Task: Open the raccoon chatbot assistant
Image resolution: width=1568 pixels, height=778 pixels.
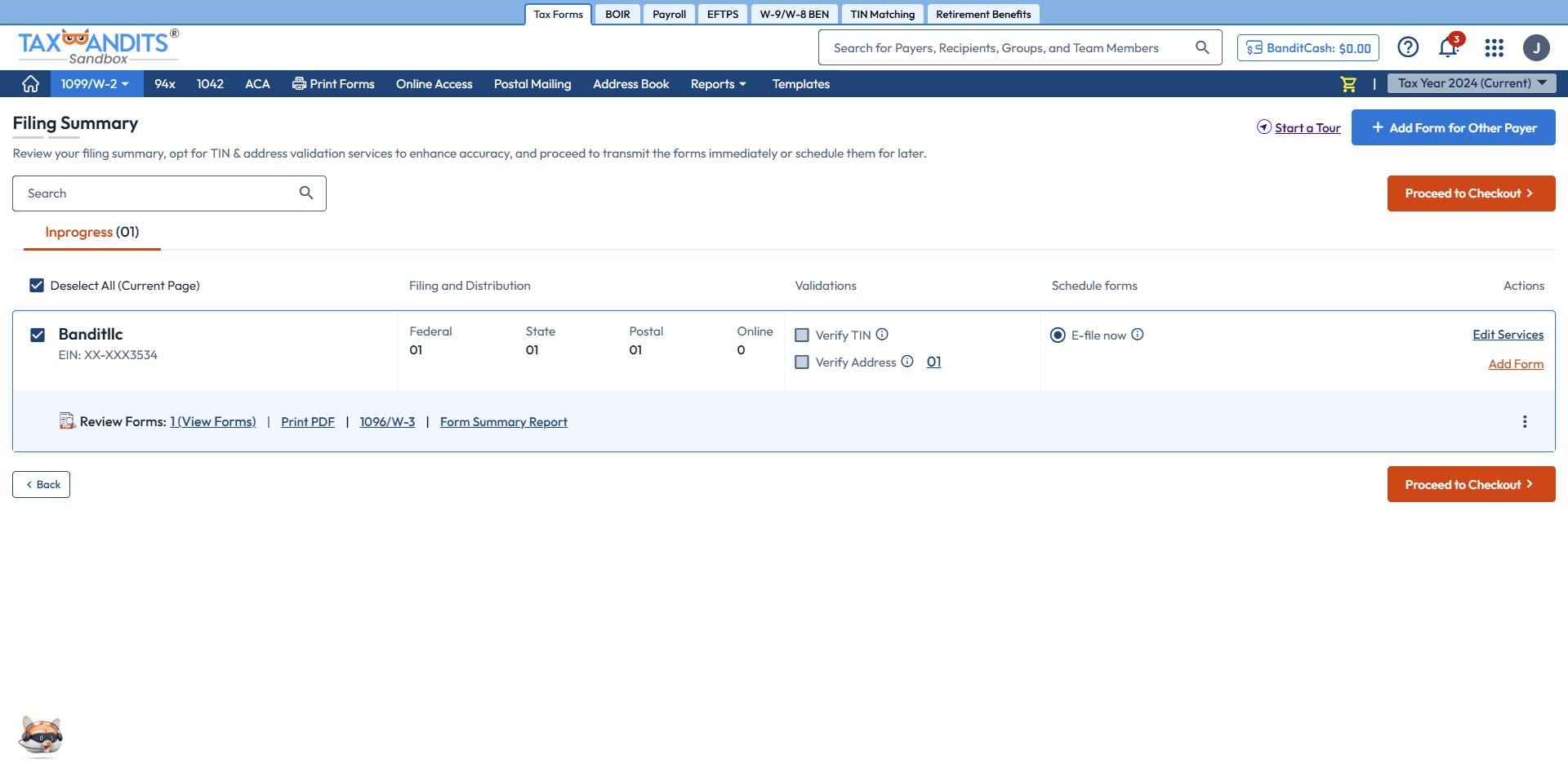Action: pyautogui.click(x=41, y=736)
